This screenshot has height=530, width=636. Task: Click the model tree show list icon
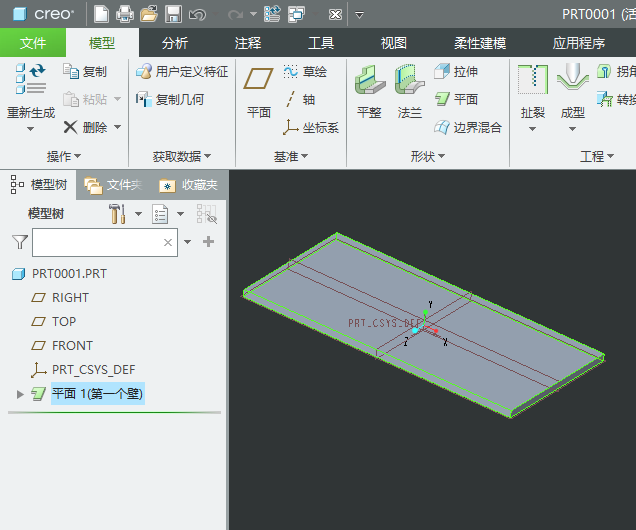tap(160, 214)
